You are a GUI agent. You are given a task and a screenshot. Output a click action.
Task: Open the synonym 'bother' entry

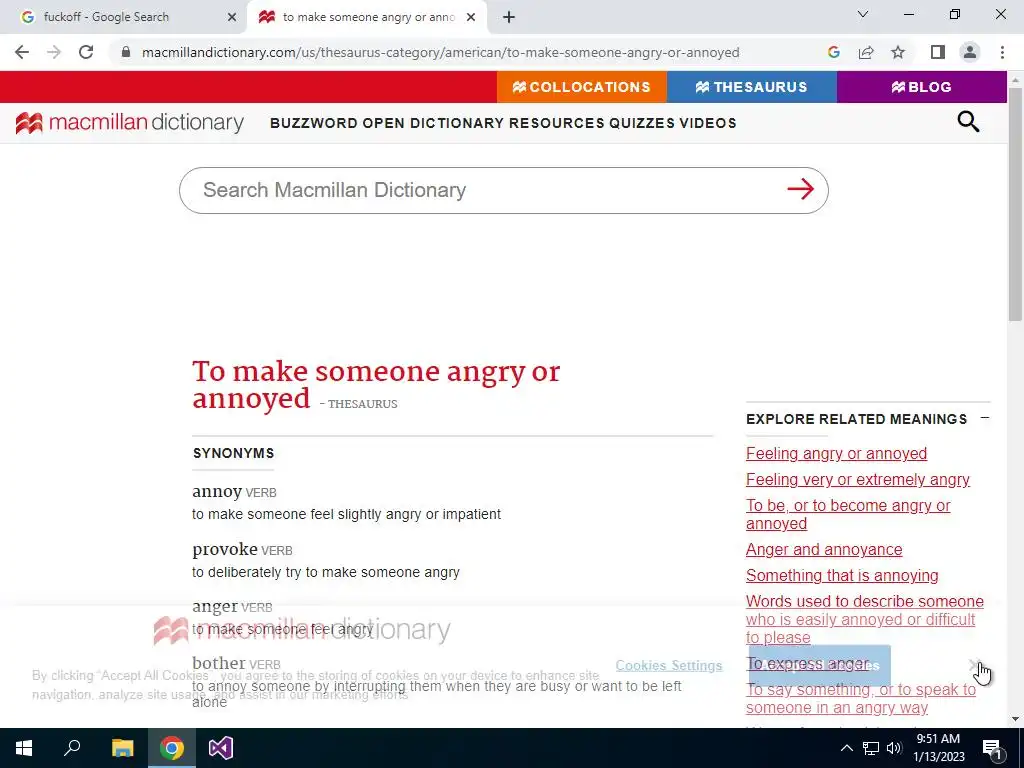coord(219,663)
